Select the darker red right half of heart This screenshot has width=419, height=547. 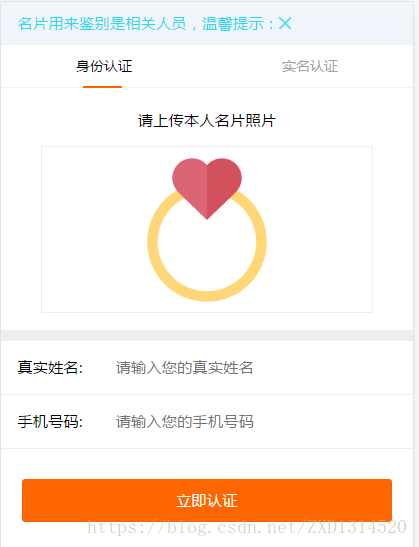(x=223, y=183)
